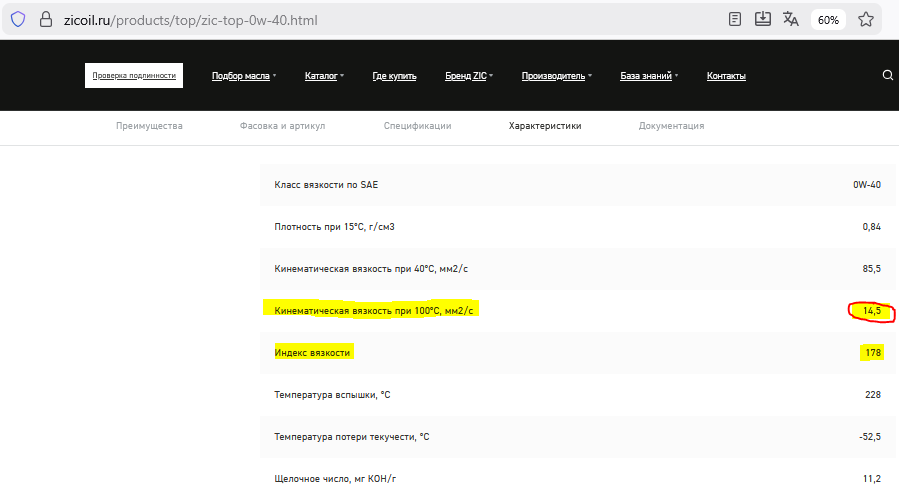Toggle reader view icon in address bar
The height and width of the screenshot is (500, 899).
point(736,19)
